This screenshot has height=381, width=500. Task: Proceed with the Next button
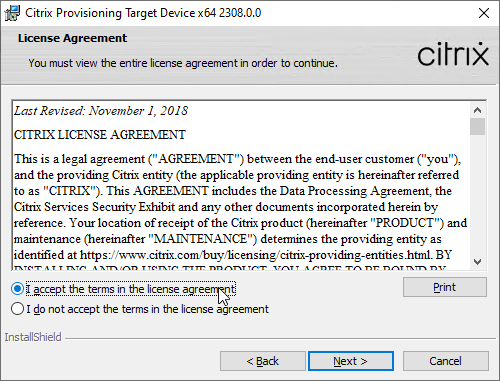(351, 361)
